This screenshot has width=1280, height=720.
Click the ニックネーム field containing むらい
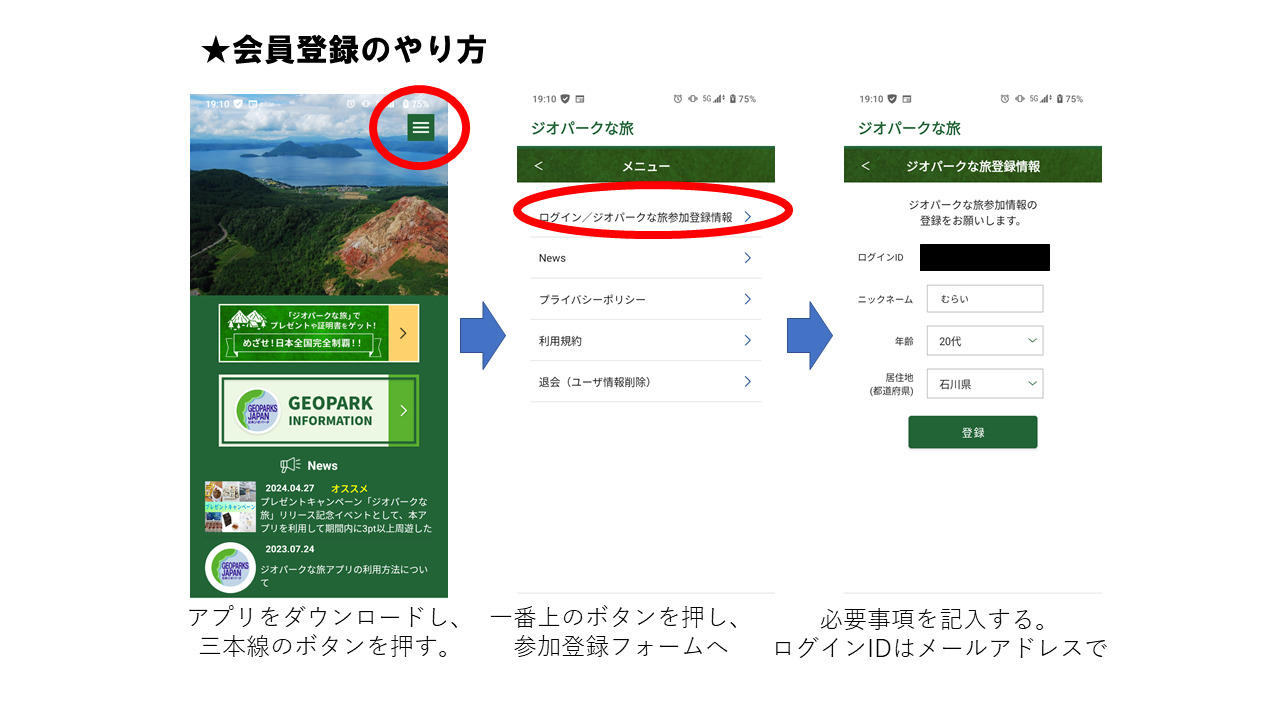coord(985,299)
